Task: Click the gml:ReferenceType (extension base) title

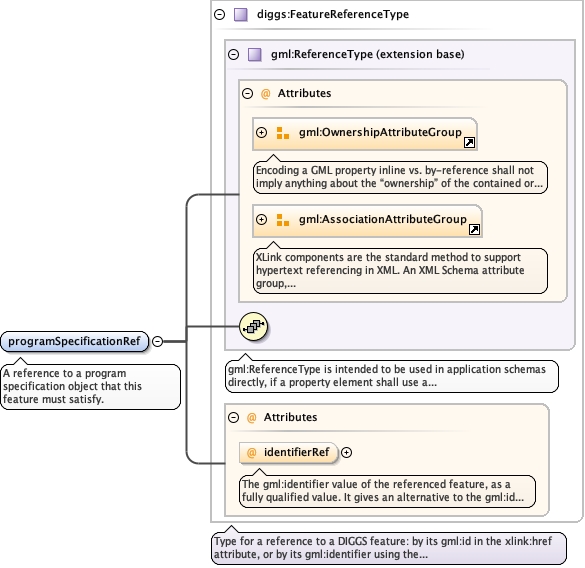Action: [x=367, y=54]
